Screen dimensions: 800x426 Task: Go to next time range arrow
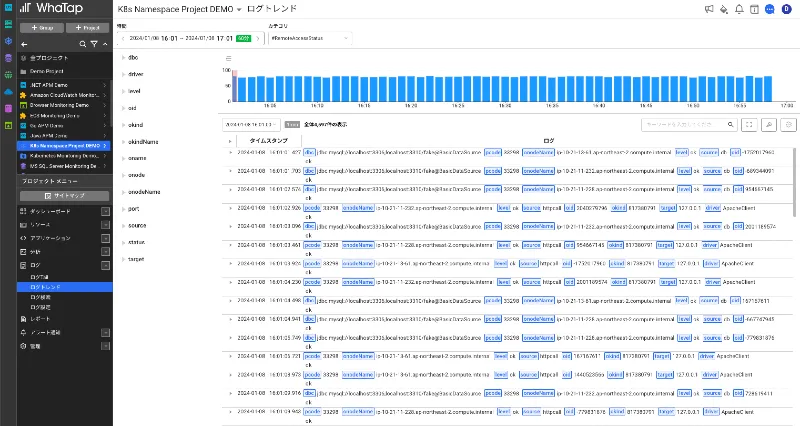258,38
